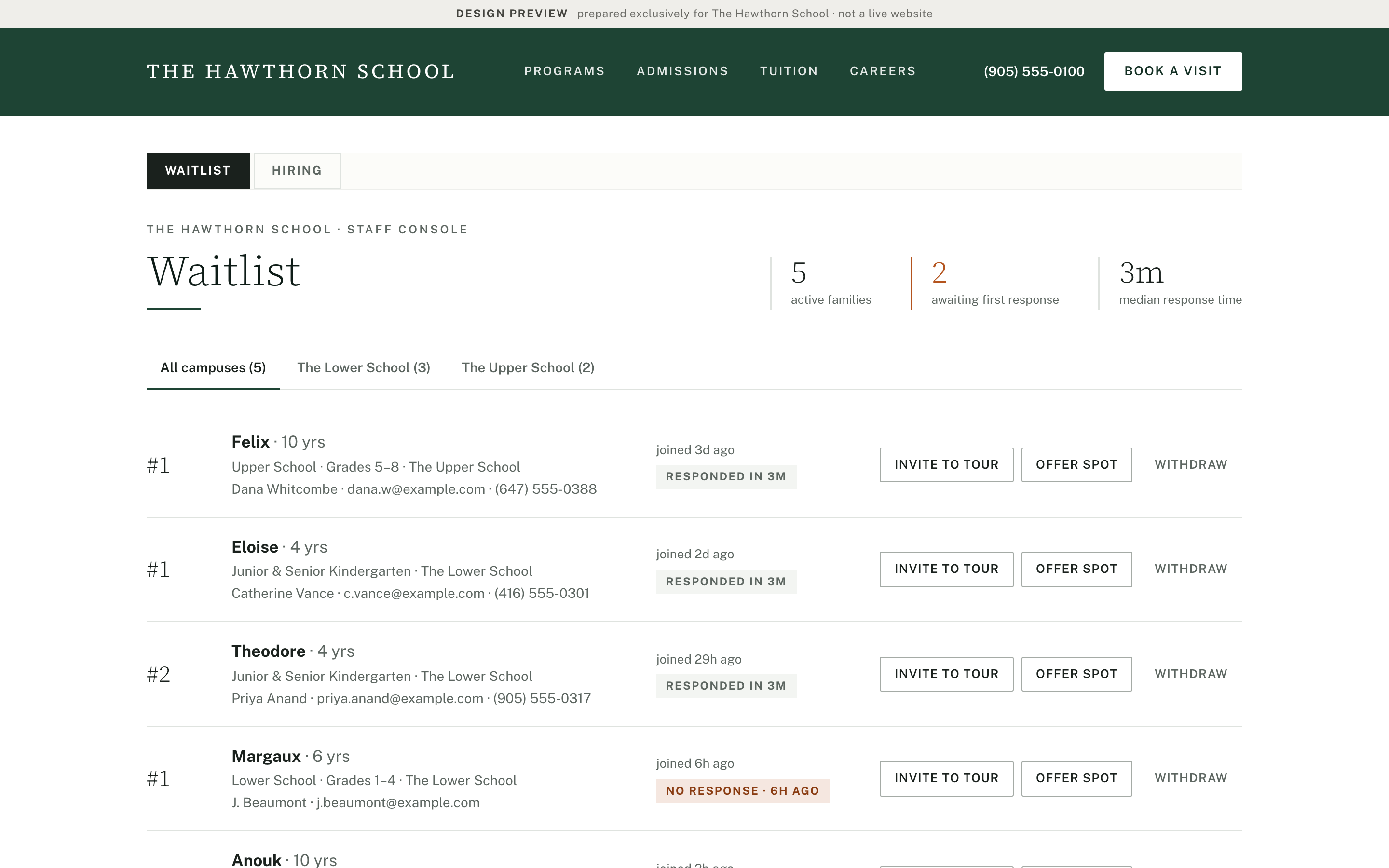Go to Admissions in the header
Screen dimensions: 1389x868
pyautogui.click(x=682, y=71)
